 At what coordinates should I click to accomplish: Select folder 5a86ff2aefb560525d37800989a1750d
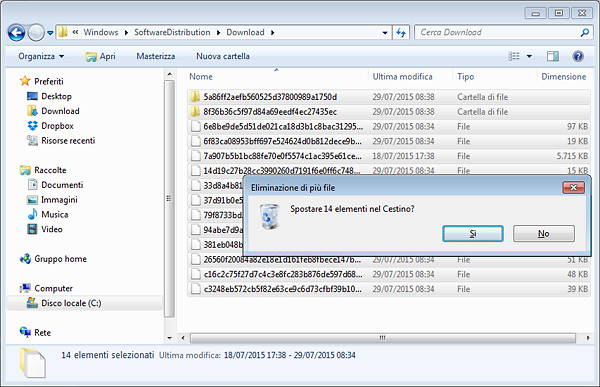point(389,97)
